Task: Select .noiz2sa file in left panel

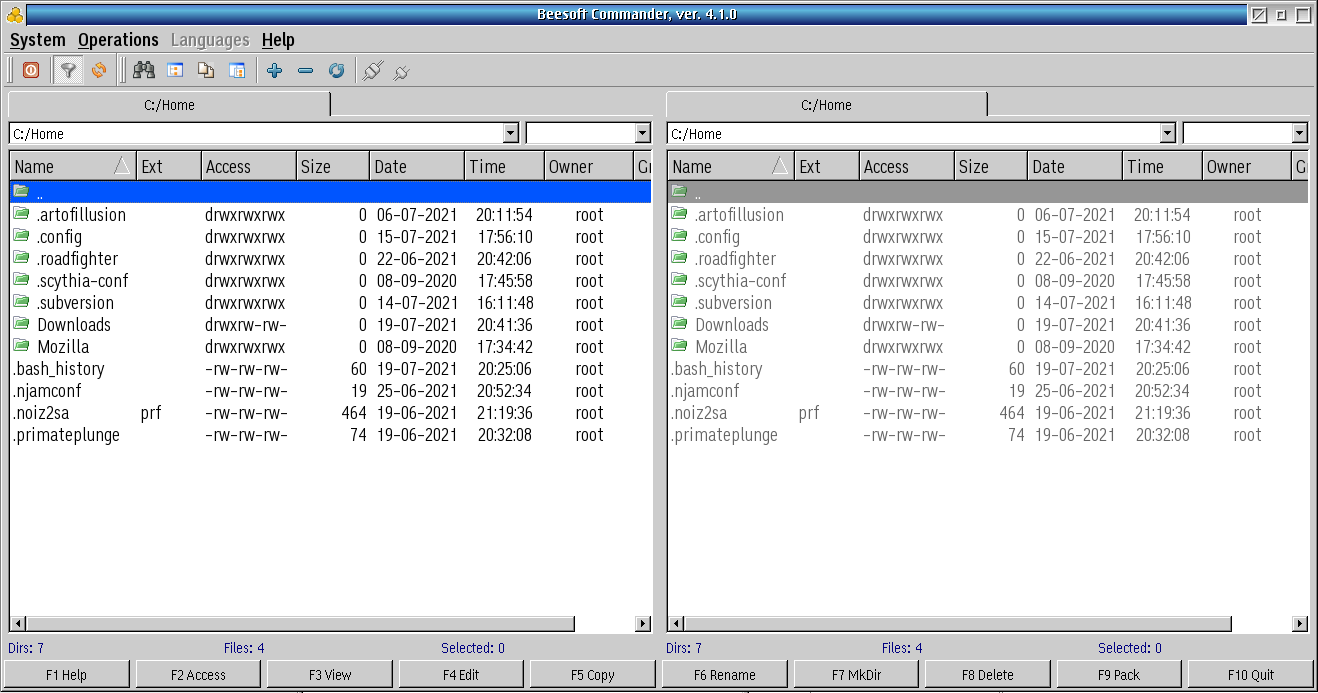Action: coord(330,412)
